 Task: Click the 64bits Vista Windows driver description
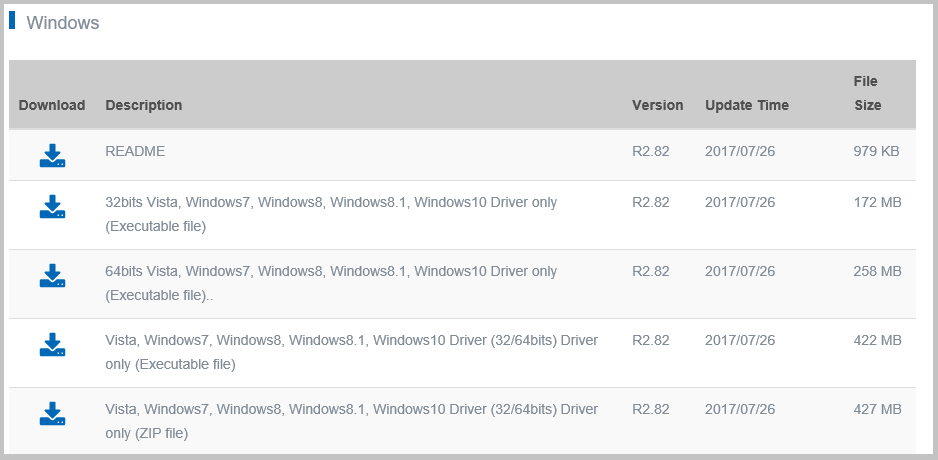coord(331,284)
